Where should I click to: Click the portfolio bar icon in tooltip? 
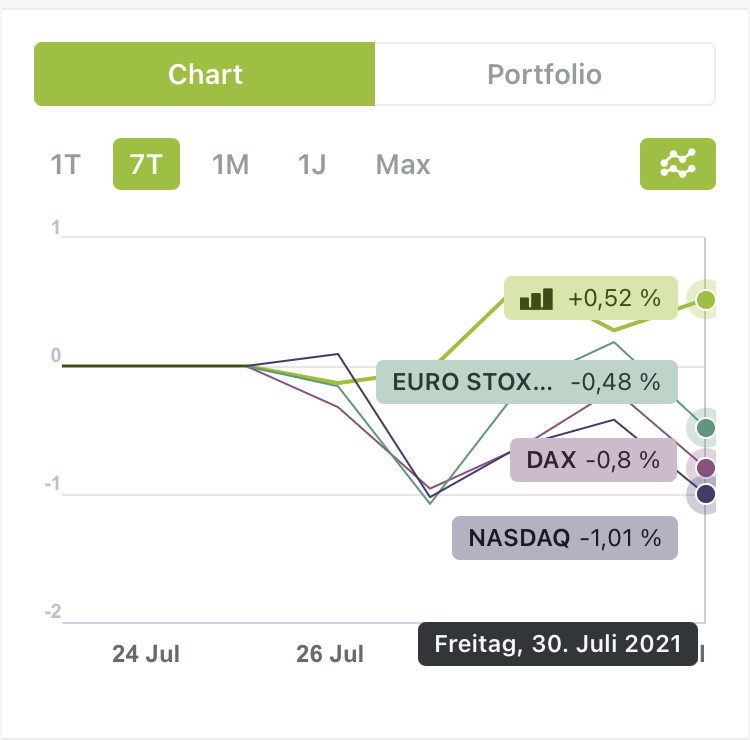(536, 298)
